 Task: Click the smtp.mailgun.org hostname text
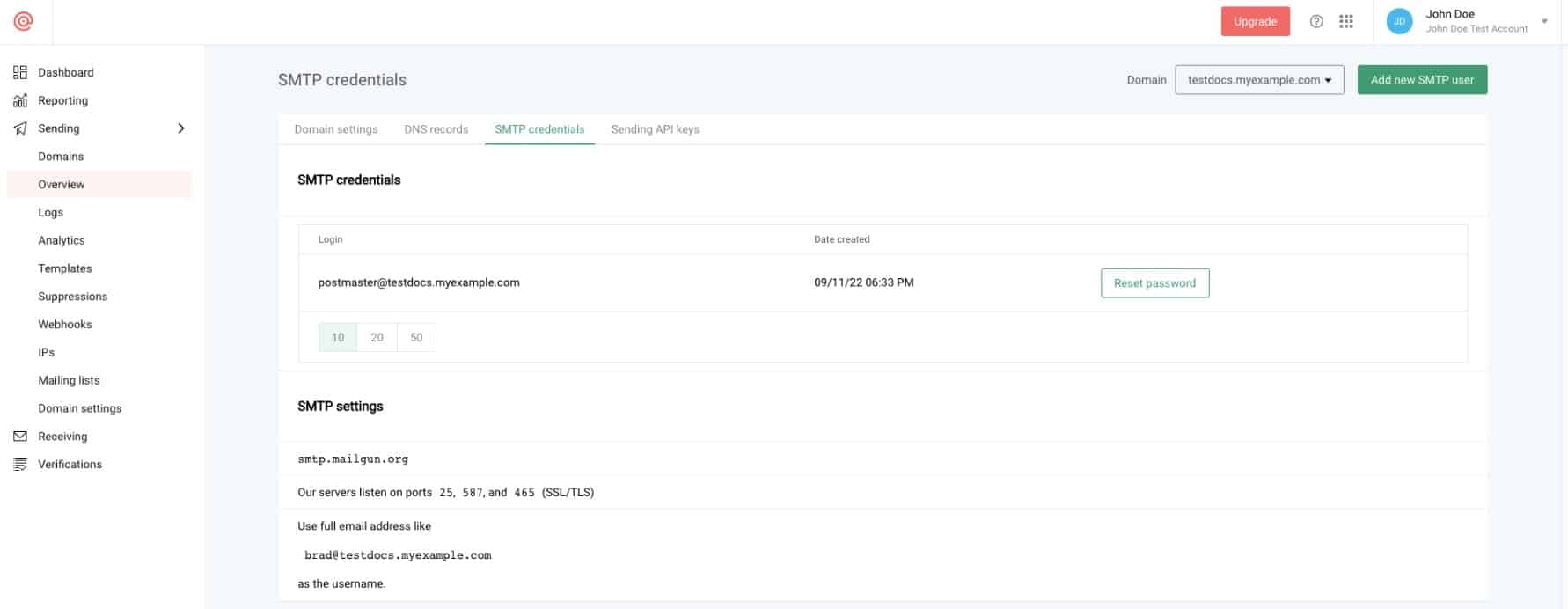353,459
